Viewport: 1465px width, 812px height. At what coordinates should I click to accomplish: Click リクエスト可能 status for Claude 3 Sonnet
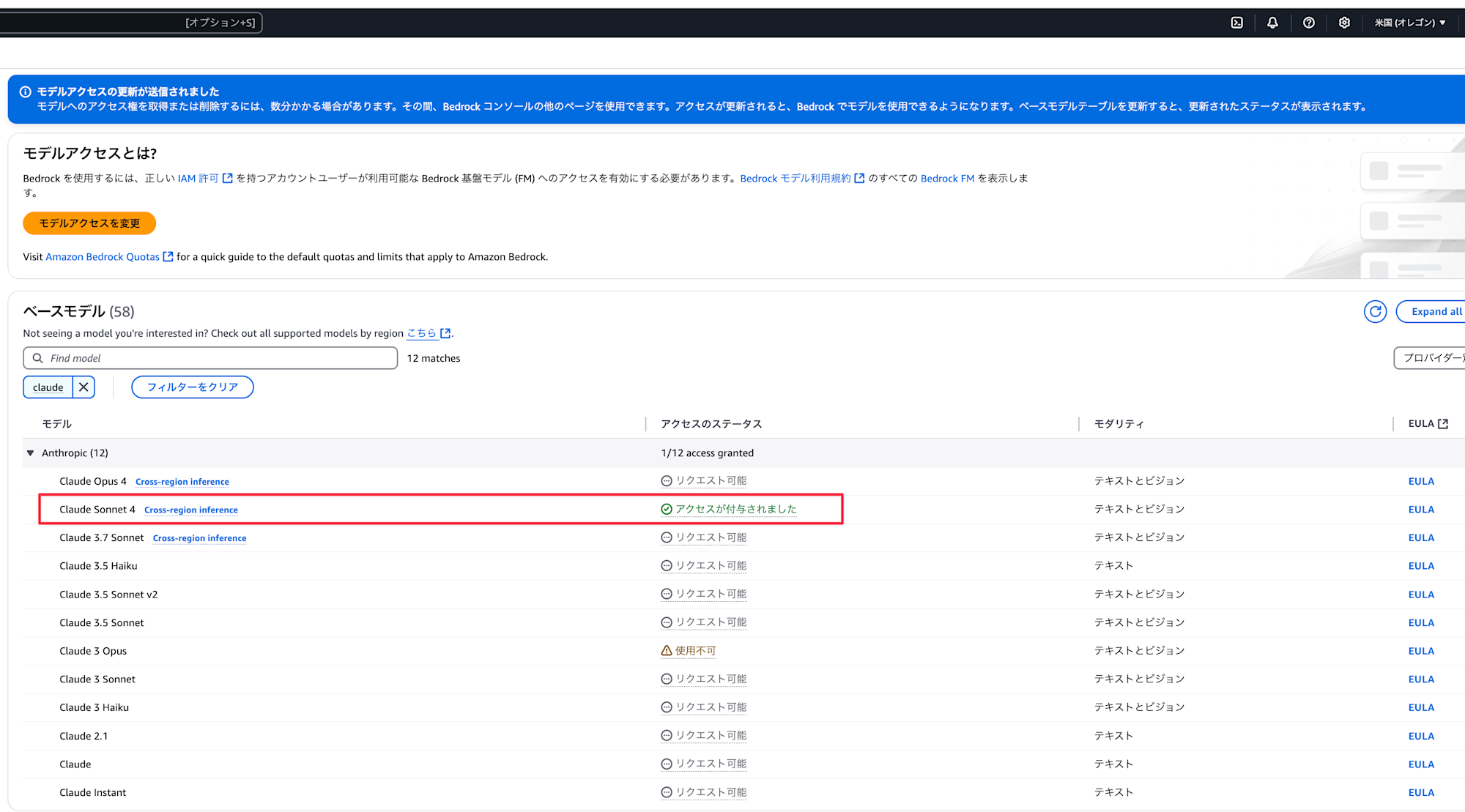704,679
